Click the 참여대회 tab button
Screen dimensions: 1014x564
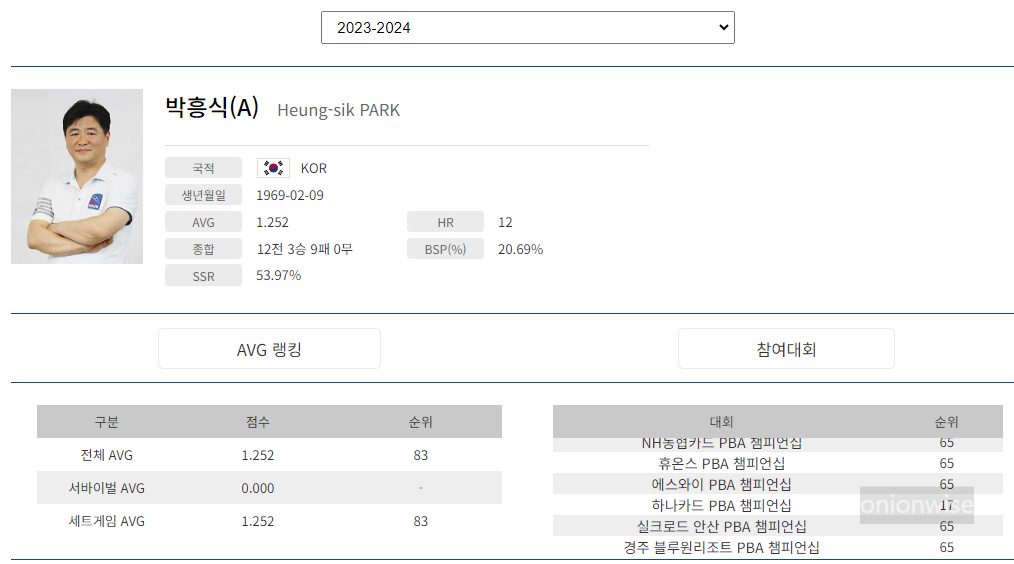click(x=786, y=349)
